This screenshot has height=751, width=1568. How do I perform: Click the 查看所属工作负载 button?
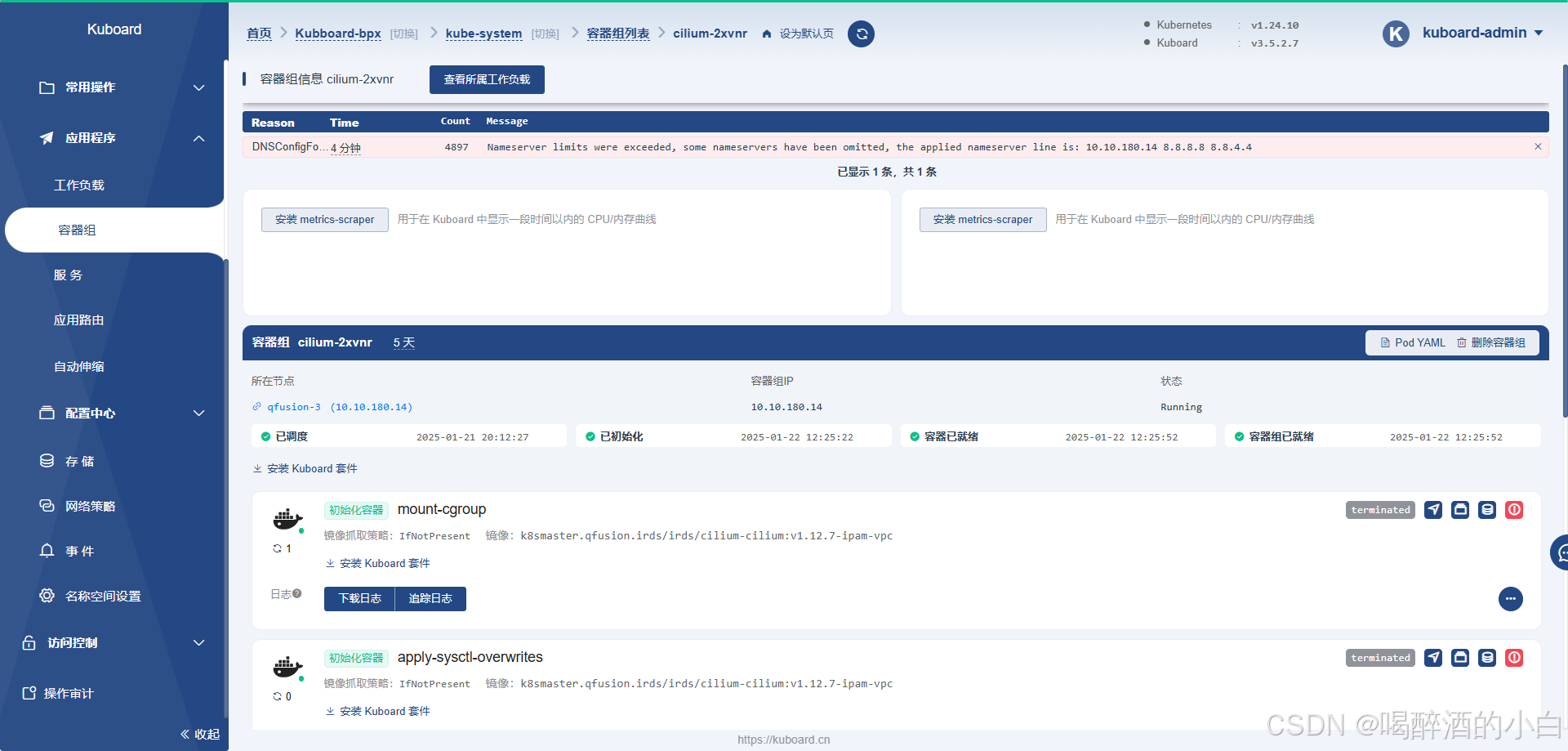pos(487,80)
